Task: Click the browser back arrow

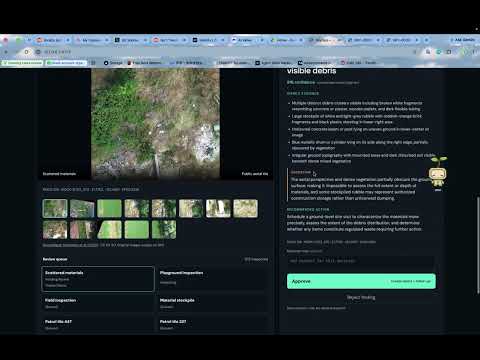Action: 6,52
